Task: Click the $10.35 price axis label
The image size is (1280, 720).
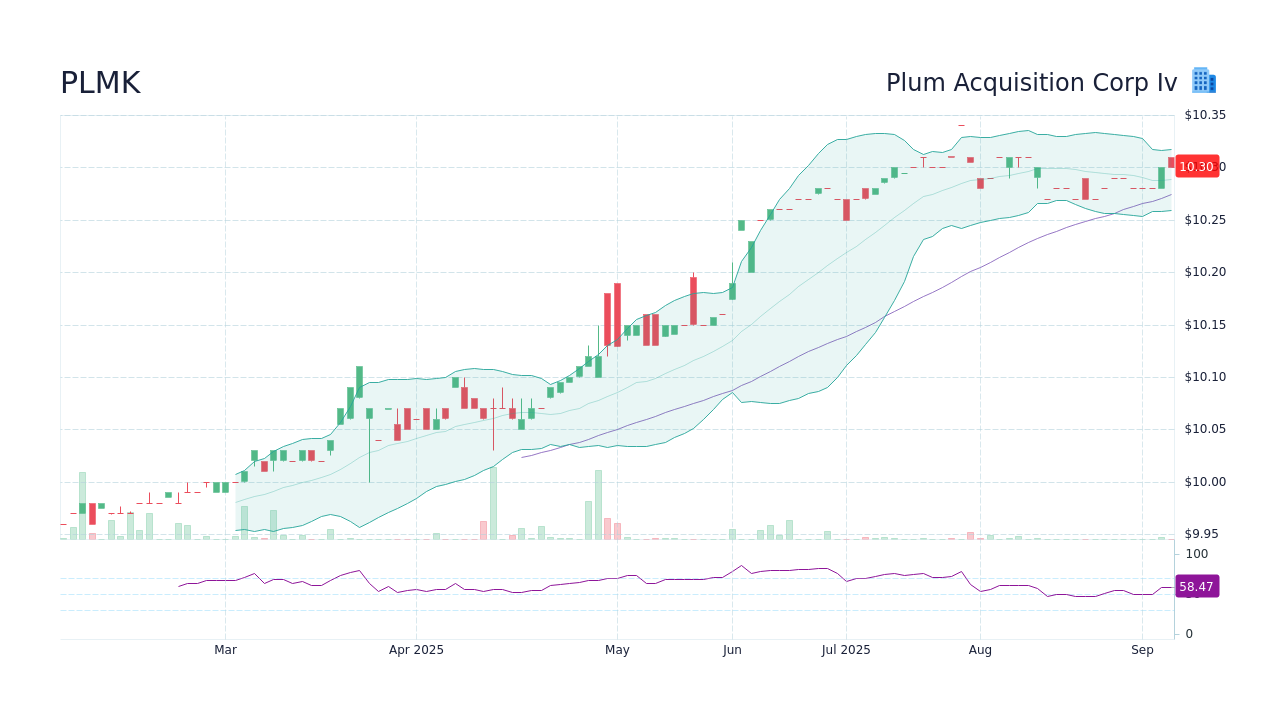Action: tap(1205, 115)
